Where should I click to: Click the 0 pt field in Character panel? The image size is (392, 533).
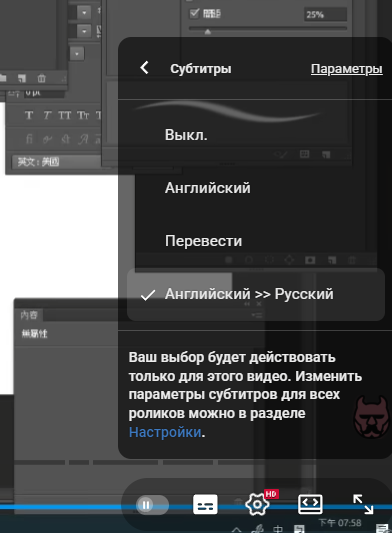click(44, 93)
